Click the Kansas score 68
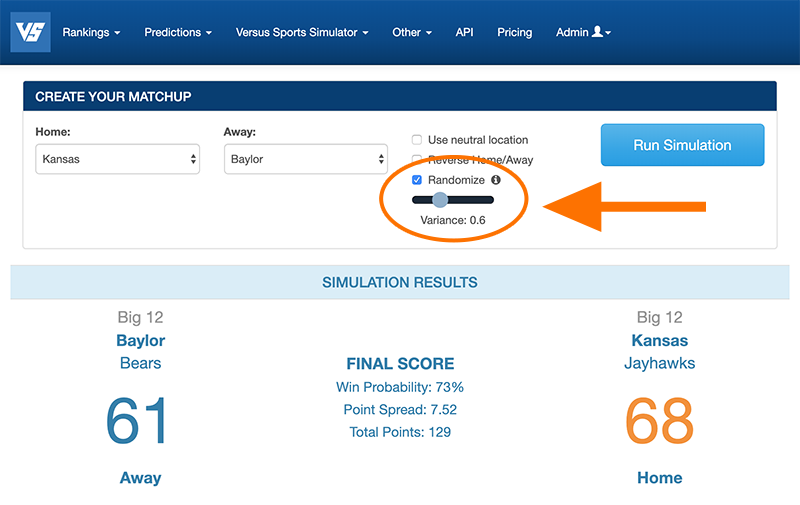800x505 pixels. 659,421
